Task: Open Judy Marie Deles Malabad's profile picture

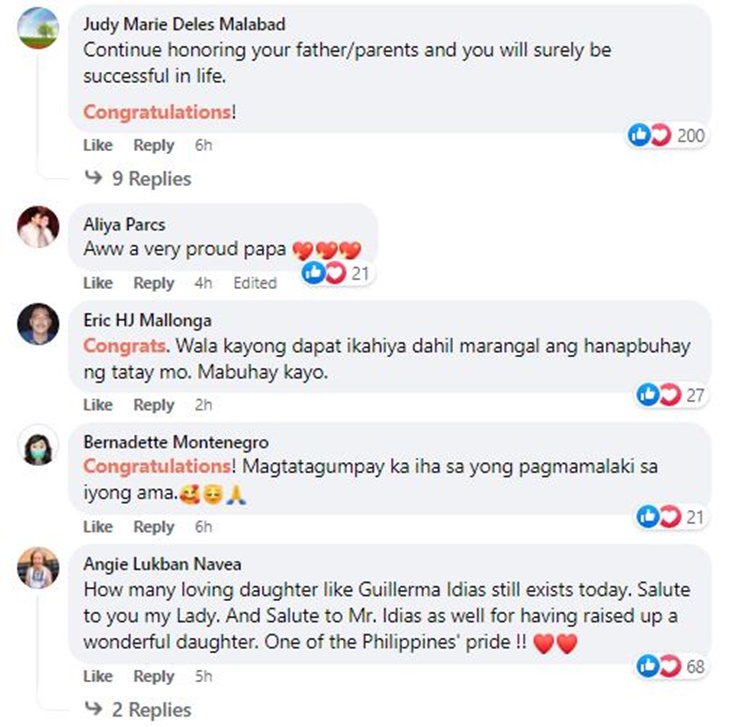Action: (x=38, y=28)
